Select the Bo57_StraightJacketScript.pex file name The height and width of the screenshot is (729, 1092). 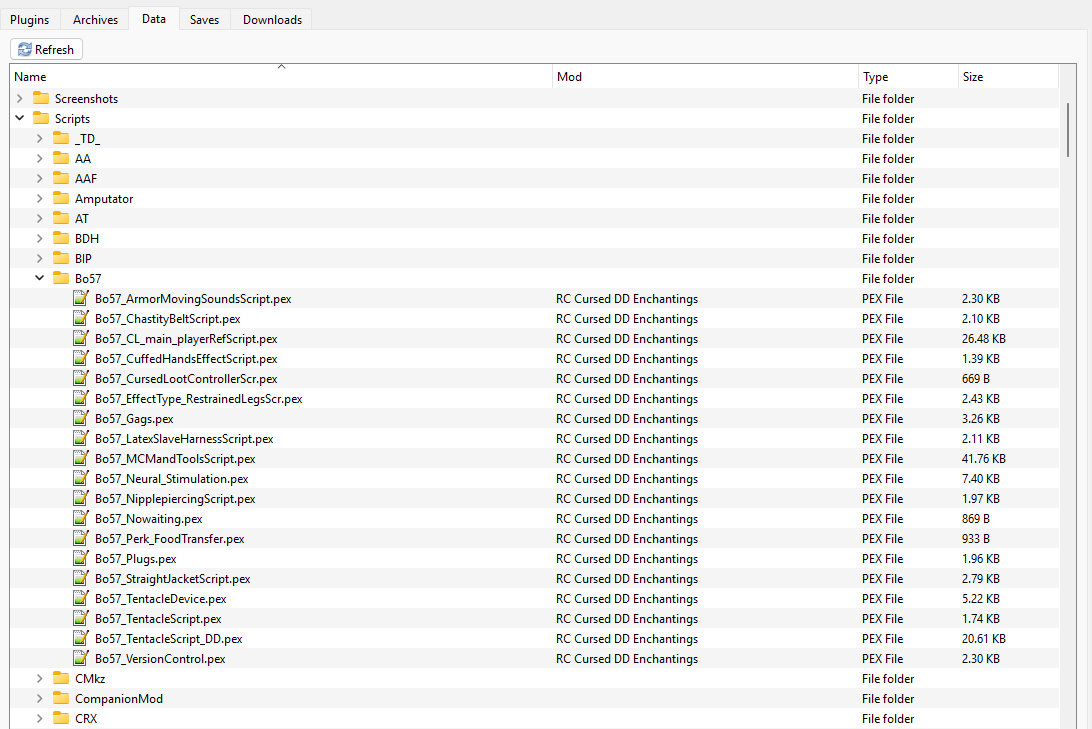[x=173, y=579]
